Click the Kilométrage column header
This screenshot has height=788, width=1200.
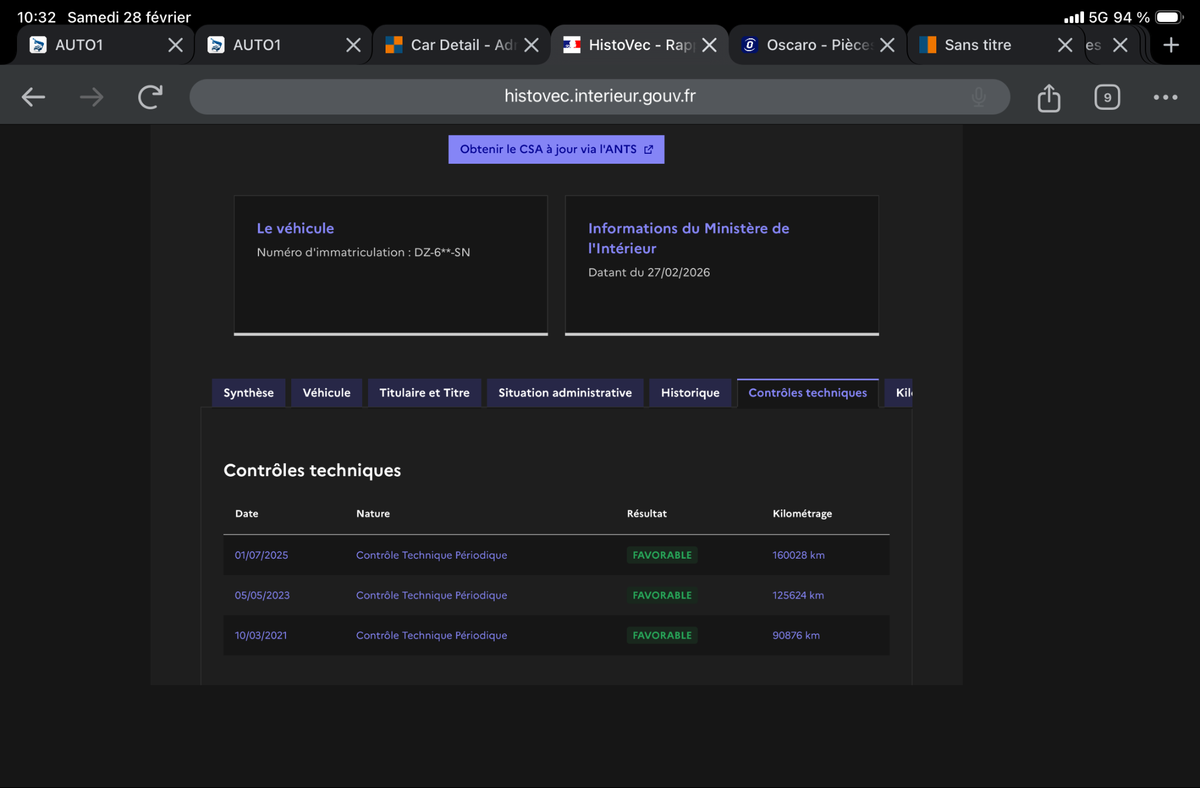point(802,514)
